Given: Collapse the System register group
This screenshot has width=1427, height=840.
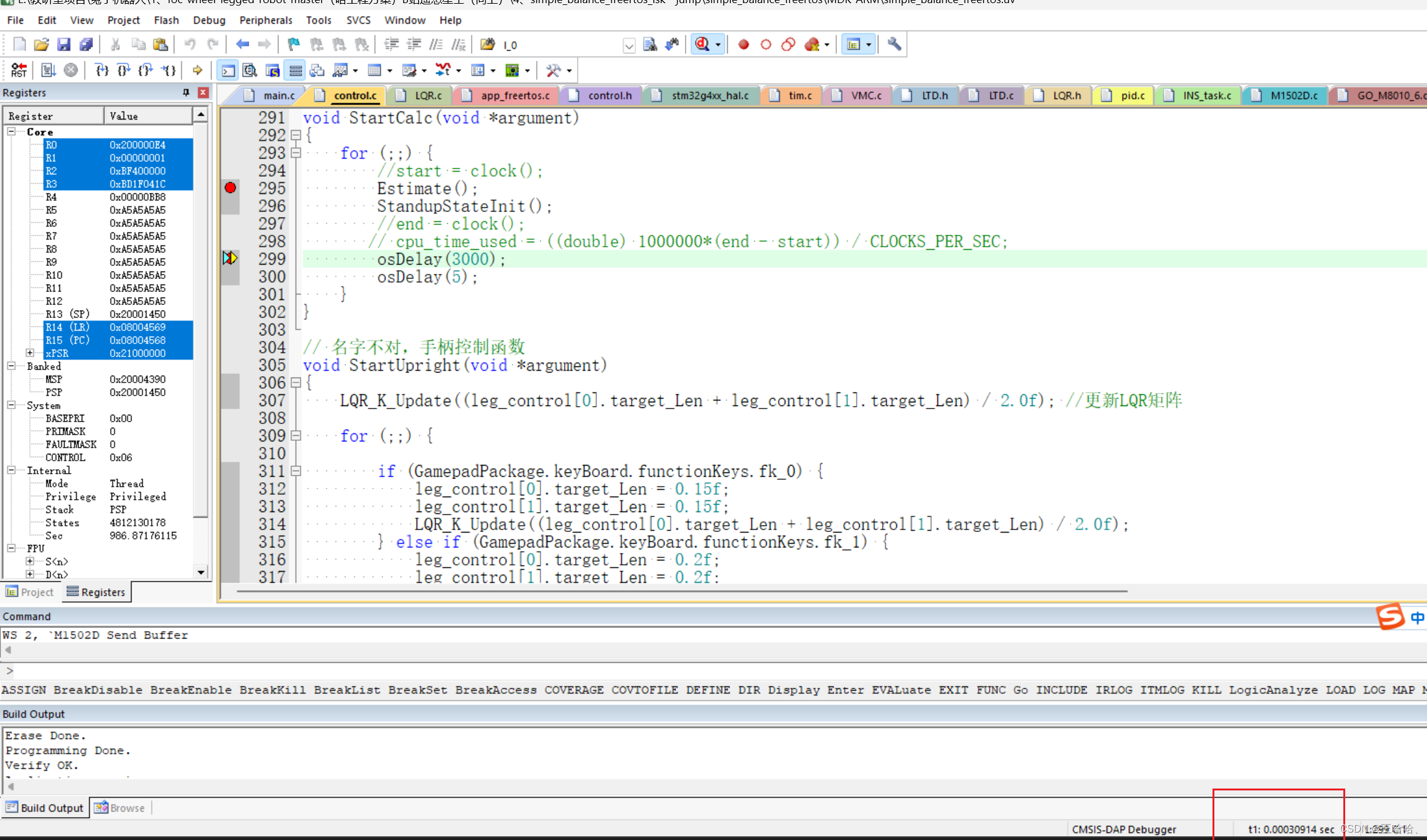Looking at the screenshot, I should pos(11,405).
